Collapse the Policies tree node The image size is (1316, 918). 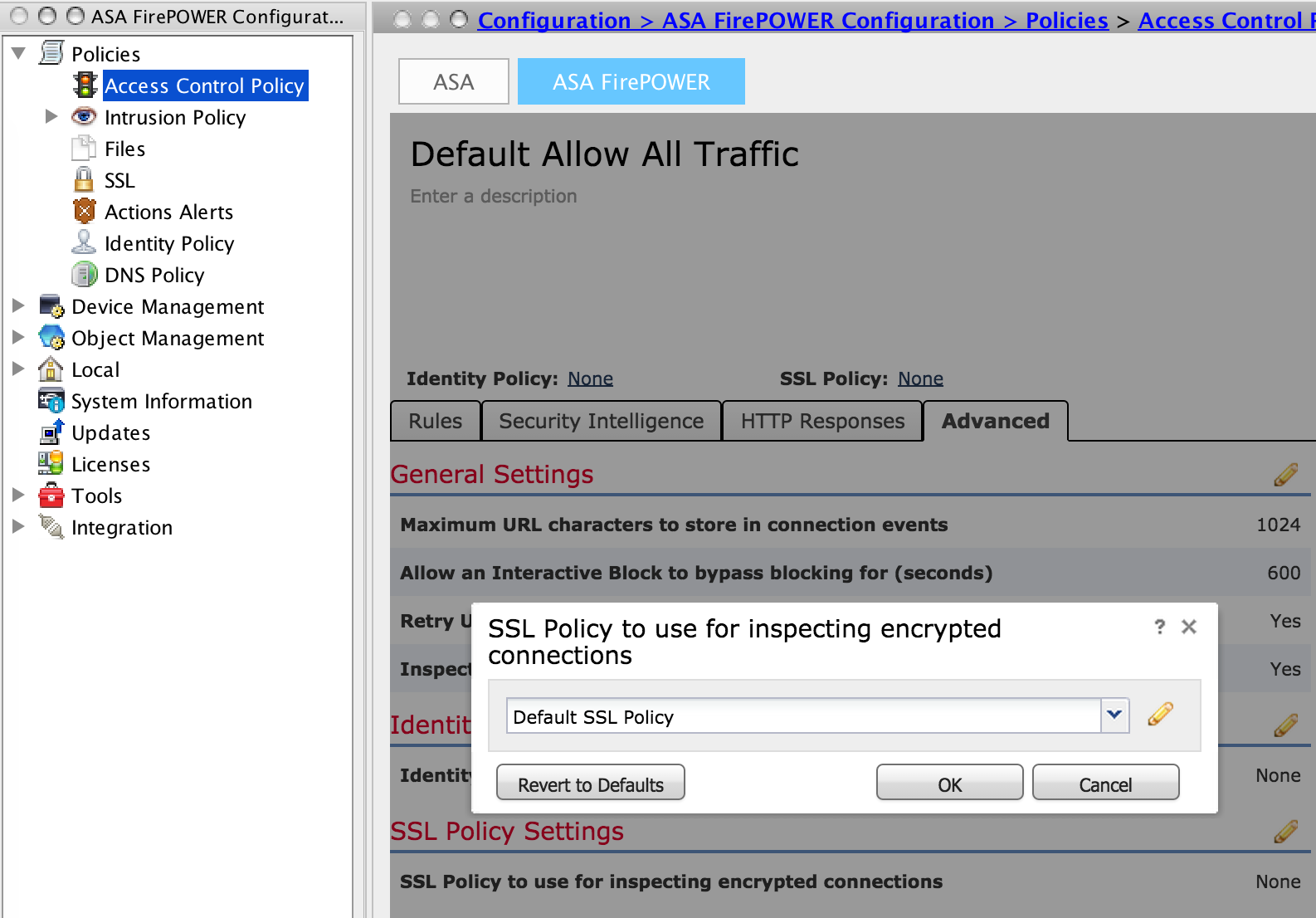click(x=18, y=53)
